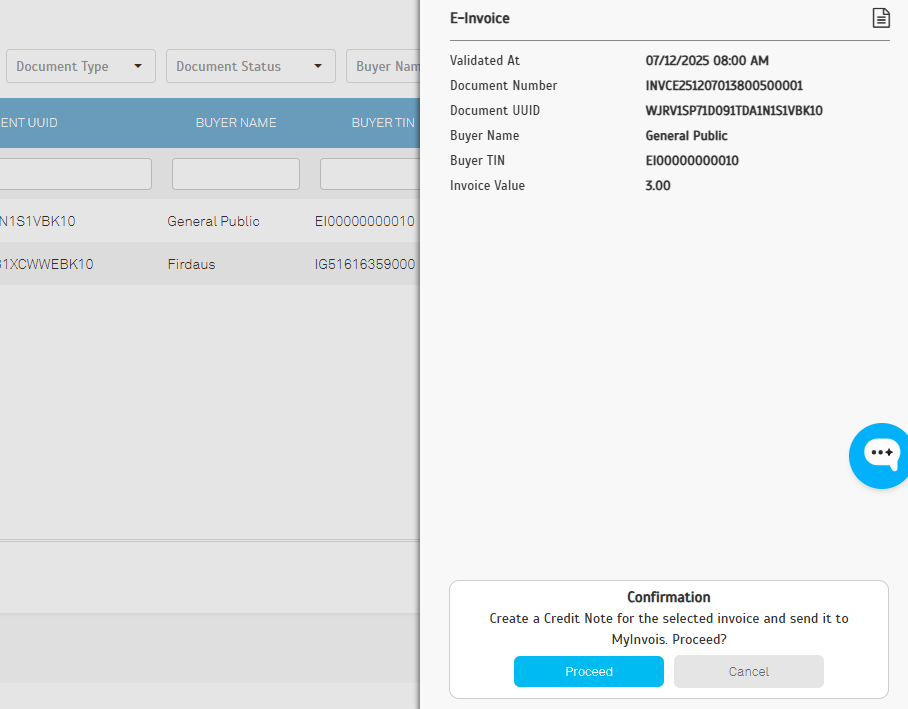Focus the filter box under Buyer Name column

[x=236, y=174]
